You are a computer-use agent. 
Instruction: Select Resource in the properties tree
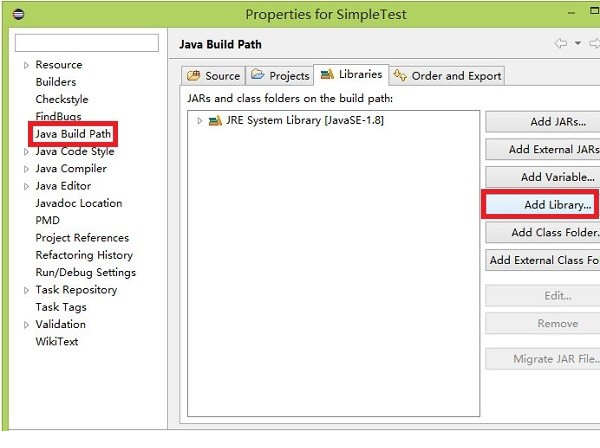pos(59,65)
